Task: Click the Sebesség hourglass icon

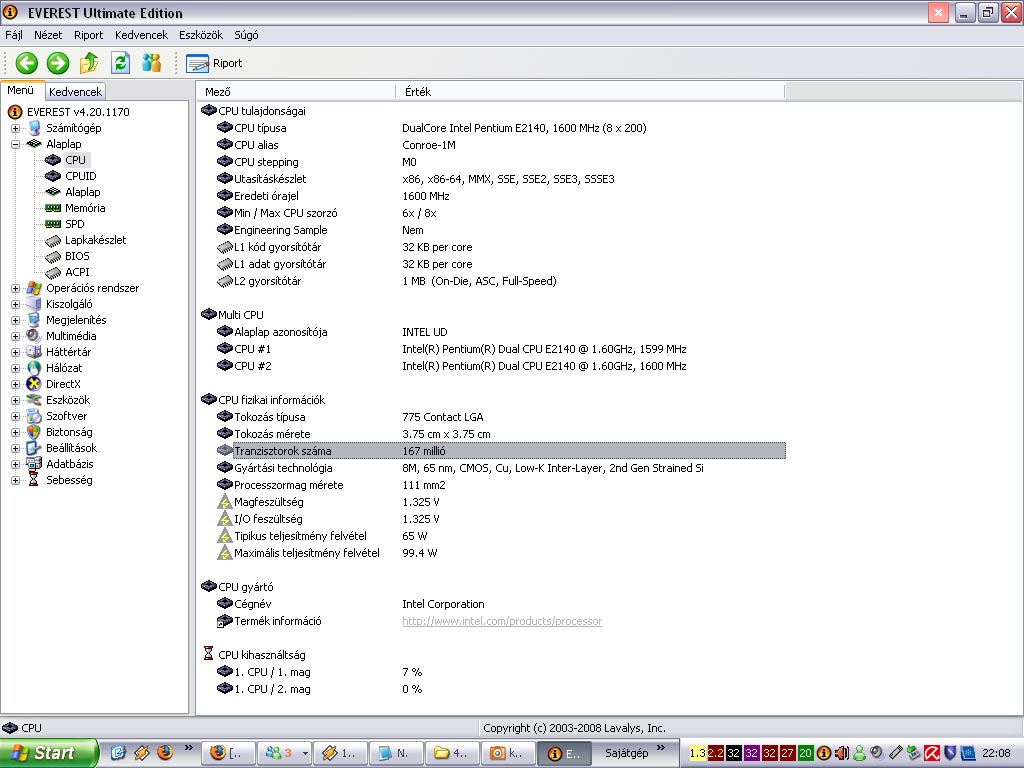Action: pos(34,480)
